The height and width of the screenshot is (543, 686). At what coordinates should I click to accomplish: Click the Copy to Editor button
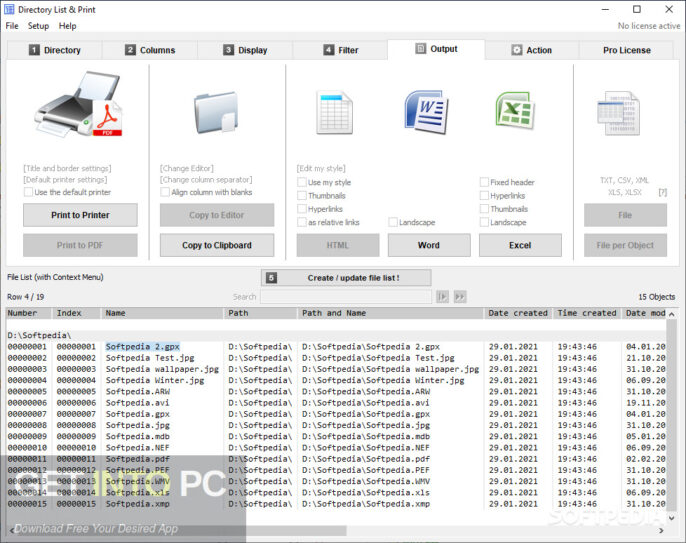coord(217,215)
